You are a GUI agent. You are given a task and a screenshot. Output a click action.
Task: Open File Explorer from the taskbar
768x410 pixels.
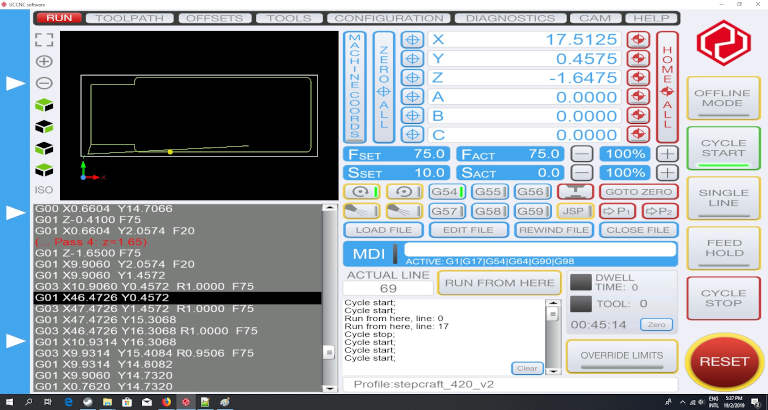tap(107, 402)
